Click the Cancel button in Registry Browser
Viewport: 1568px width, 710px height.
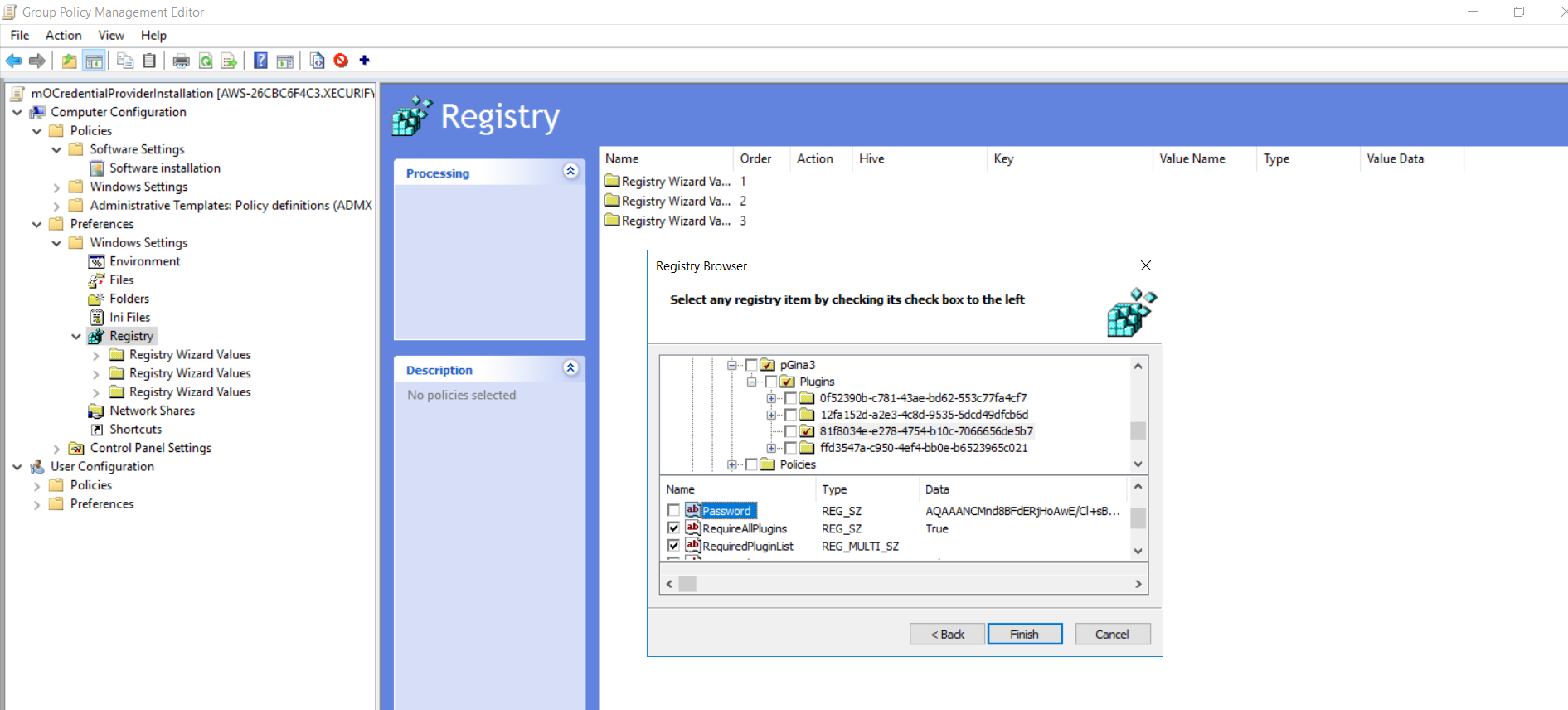tap(1113, 634)
